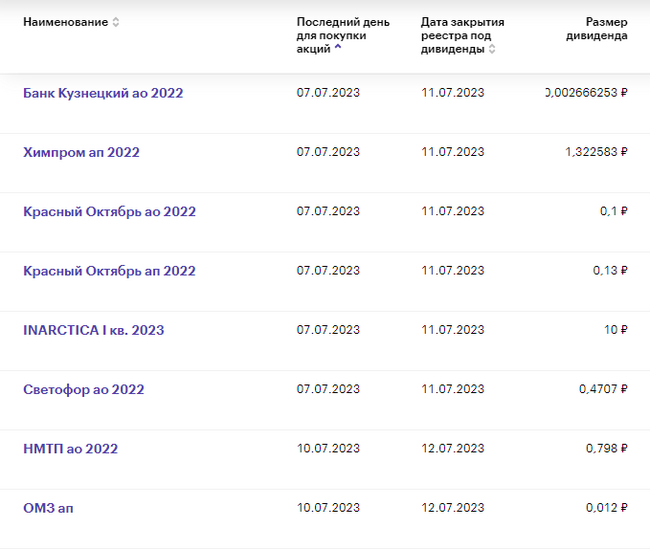650x549 pixels.
Task: Click the Наименование column header
Action: (65, 22)
